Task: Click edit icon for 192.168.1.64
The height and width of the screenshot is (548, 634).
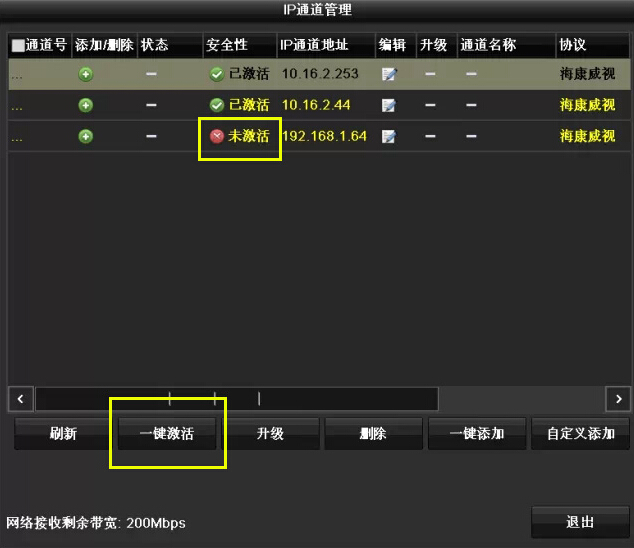Action: tap(389, 136)
